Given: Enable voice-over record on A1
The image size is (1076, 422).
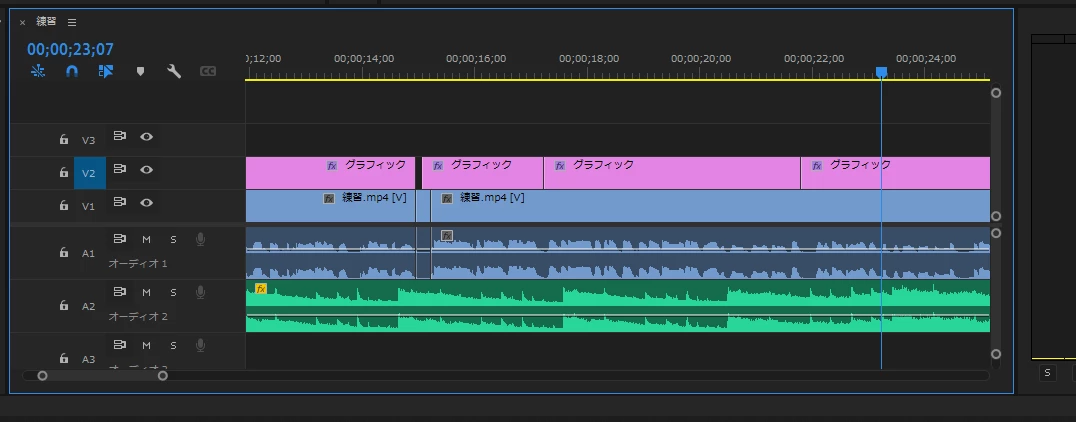Looking at the screenshot, I should point(200,239).
